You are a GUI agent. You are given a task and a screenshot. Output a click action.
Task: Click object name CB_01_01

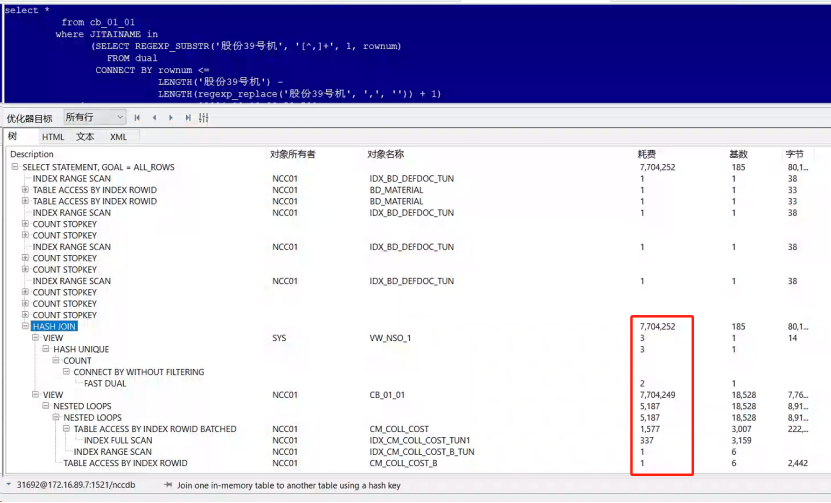[387, 394]
